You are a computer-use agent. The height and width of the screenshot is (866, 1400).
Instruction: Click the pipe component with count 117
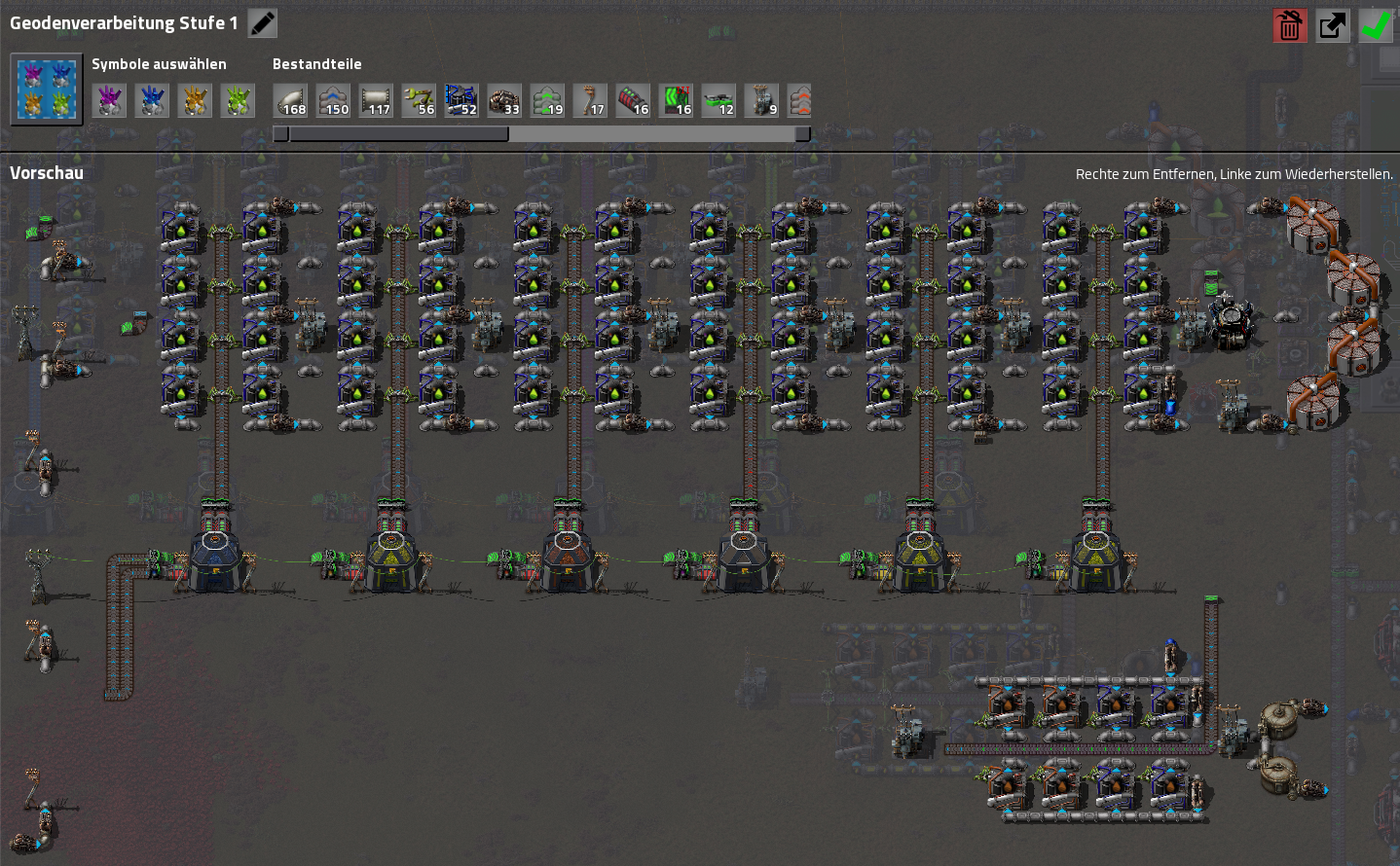(376, 100)
